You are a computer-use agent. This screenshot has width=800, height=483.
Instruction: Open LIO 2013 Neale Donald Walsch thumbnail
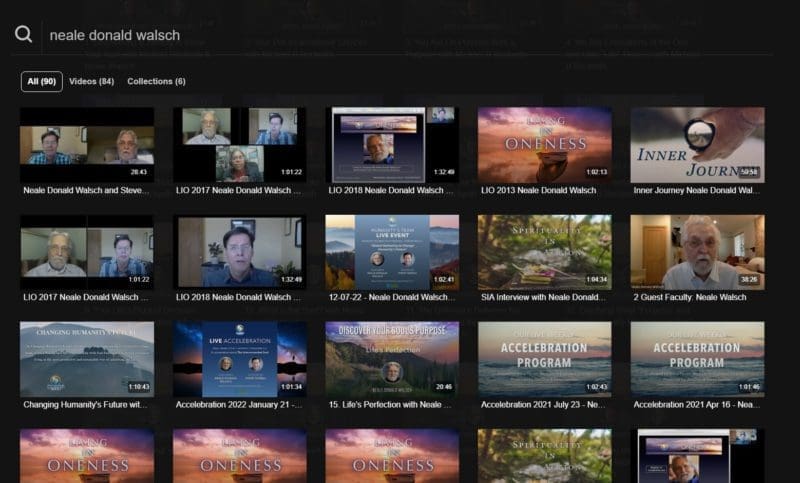[544, 145]
